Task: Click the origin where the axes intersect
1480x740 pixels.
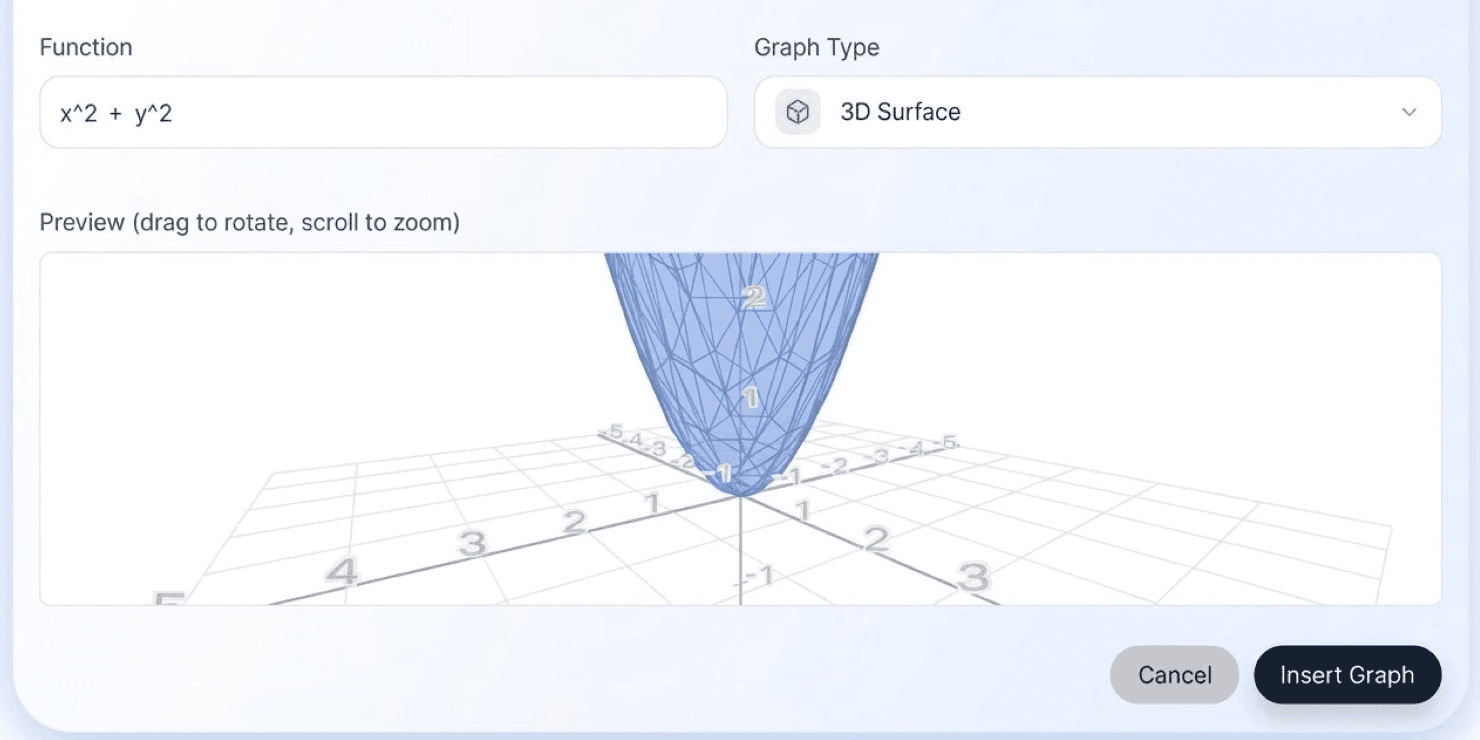Action: [x=740, y=494]
